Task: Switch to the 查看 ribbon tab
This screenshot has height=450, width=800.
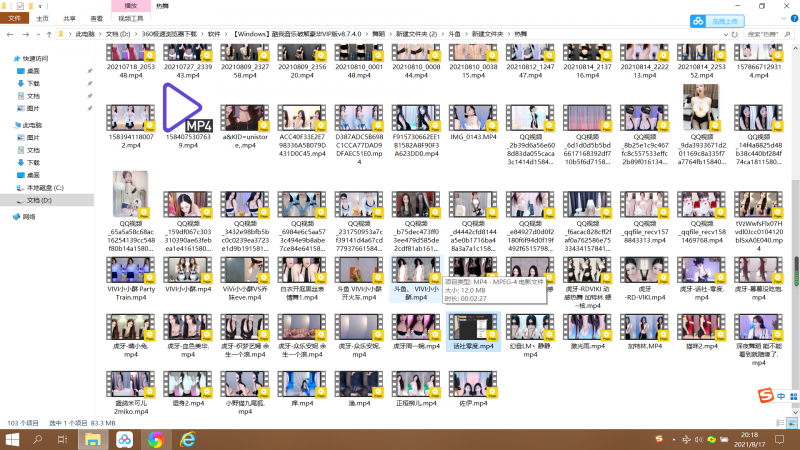Action: pyautogui.click(x=95, y=18)
